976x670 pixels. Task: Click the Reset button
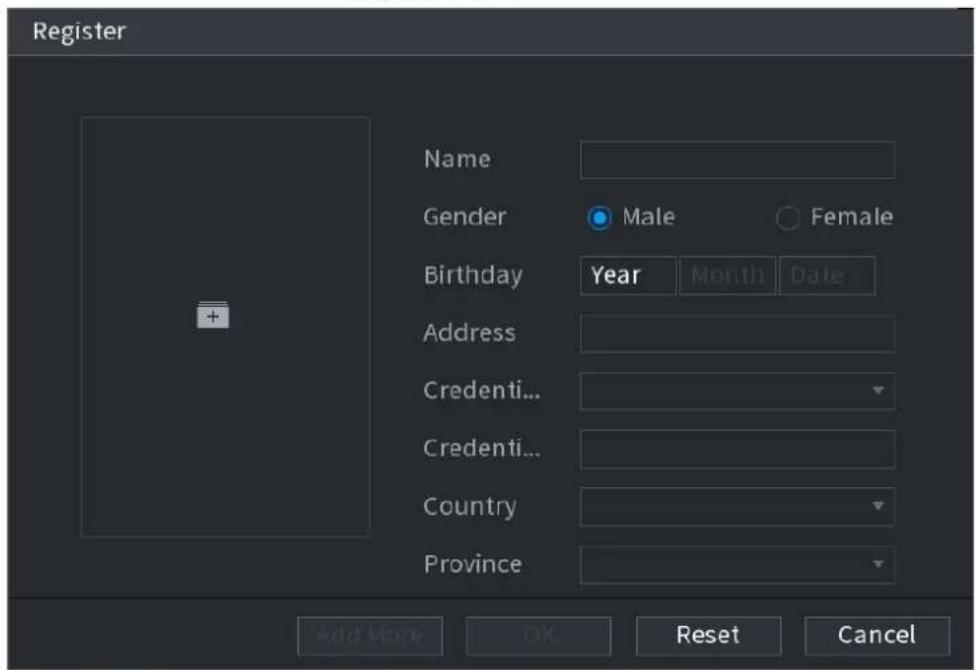click(x=708, y=636)
